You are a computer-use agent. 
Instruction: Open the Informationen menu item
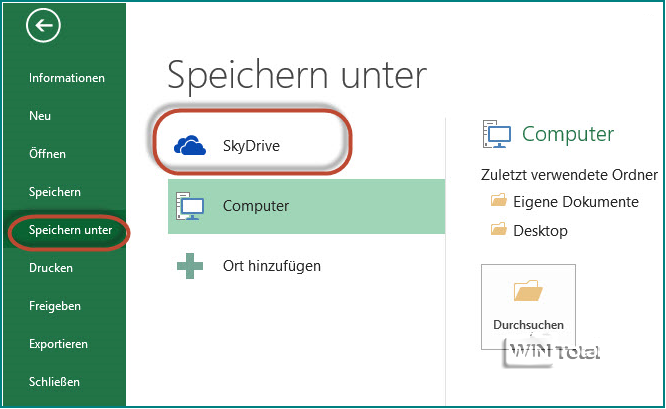click(x=67, y=78)
